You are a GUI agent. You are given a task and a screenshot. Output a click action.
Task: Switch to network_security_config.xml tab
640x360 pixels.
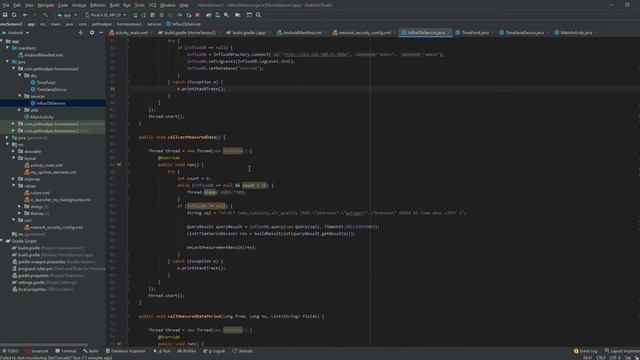363,33
